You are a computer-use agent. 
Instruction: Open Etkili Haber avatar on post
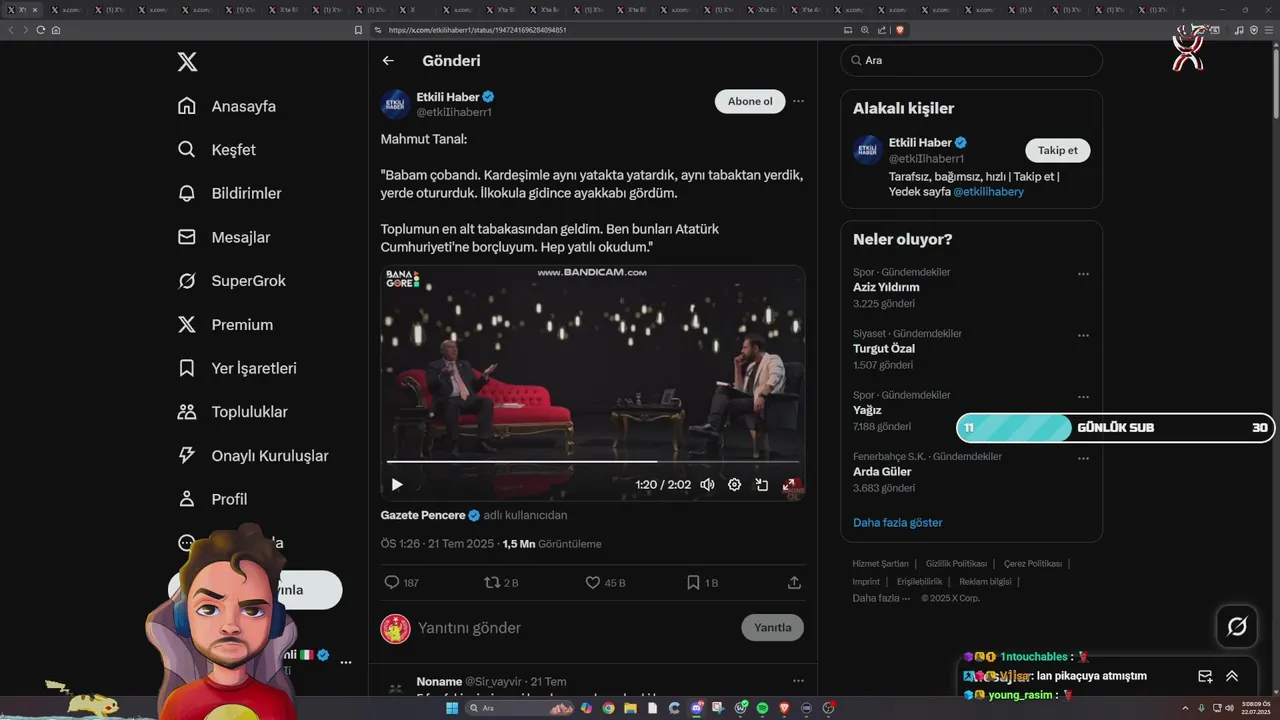click(x=395, y=104)
